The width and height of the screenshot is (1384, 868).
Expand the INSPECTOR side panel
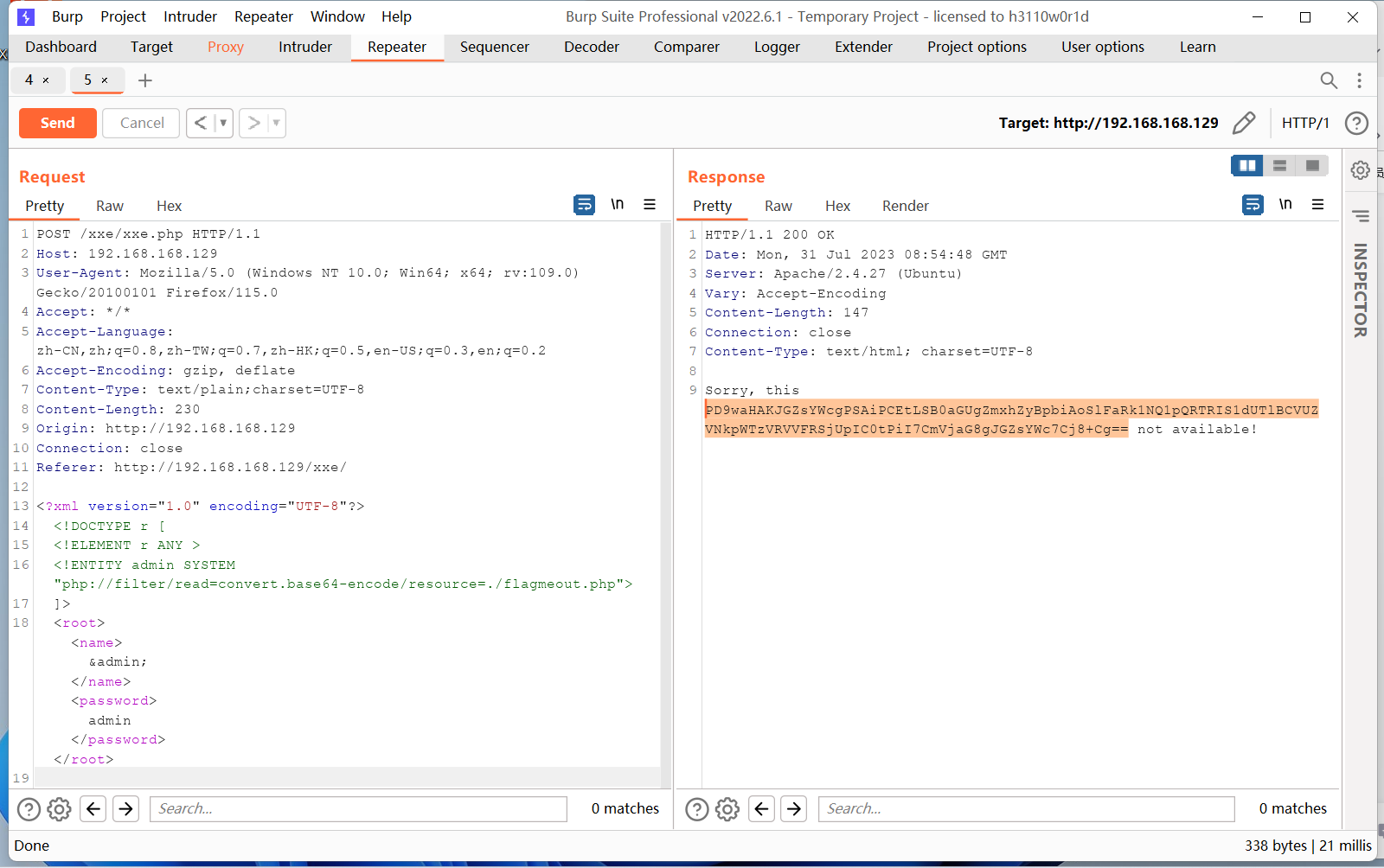click(x=1361, y=290)
